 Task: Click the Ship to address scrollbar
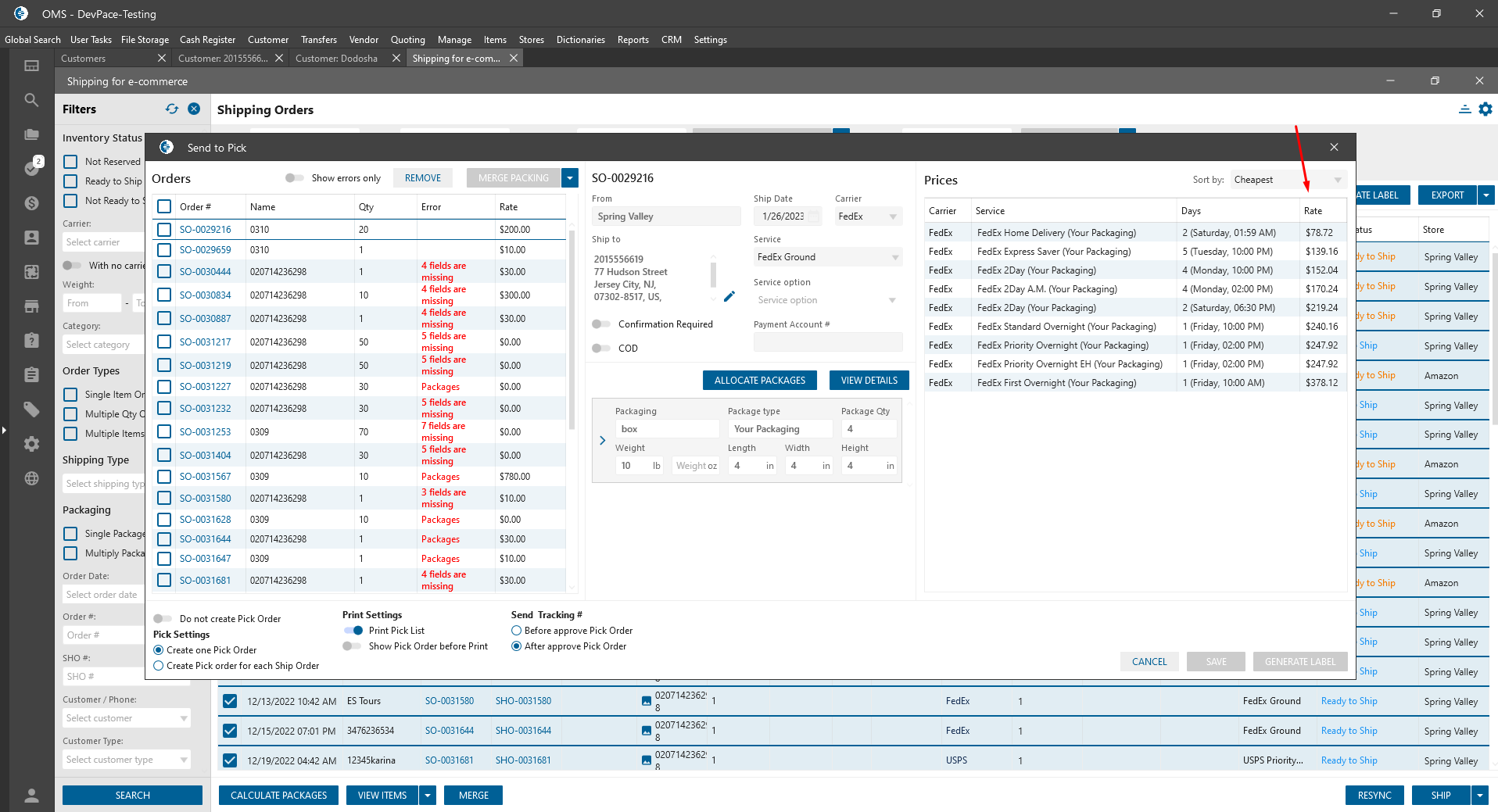click(713, 275)
